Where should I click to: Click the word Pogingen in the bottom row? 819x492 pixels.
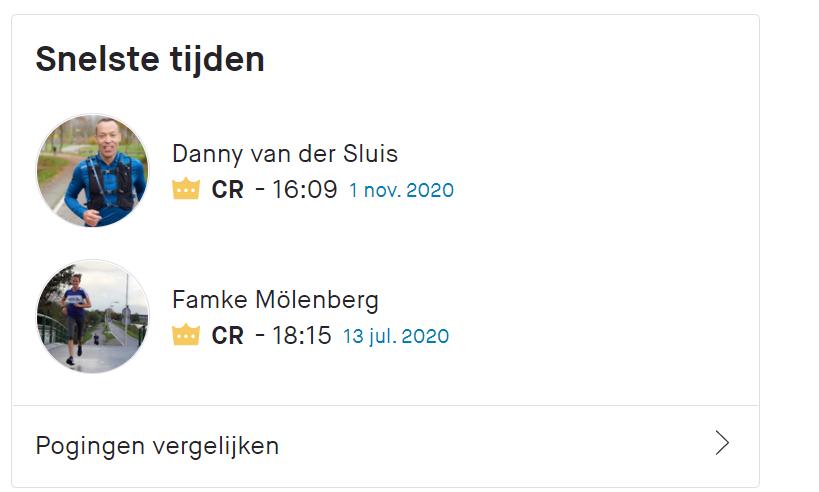click(90, 448)
